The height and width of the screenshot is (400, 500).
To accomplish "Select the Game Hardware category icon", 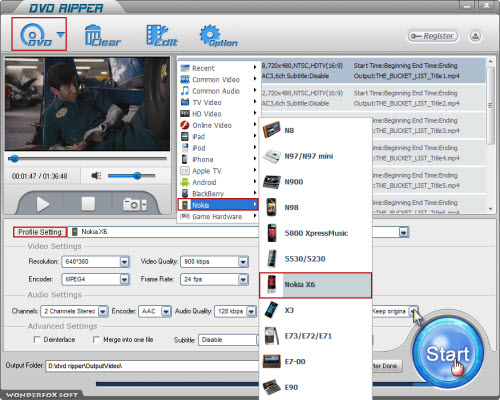I will 185,216.
